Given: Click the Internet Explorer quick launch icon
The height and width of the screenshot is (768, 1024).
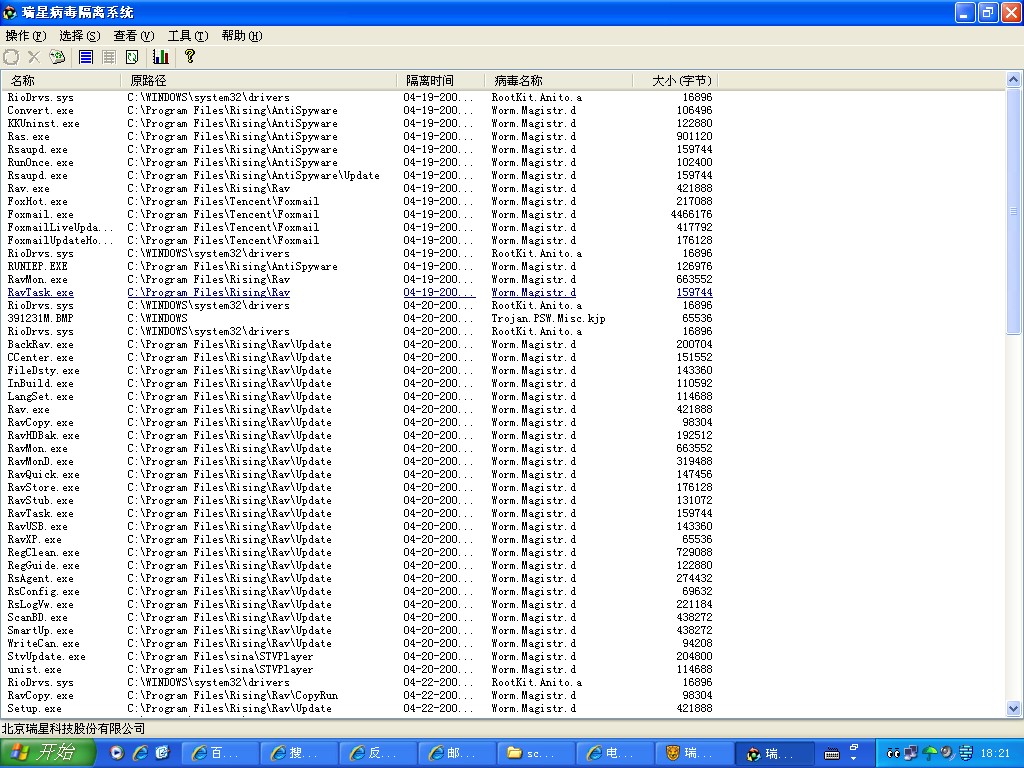Looking at the screenshot, I should (140, 753).
